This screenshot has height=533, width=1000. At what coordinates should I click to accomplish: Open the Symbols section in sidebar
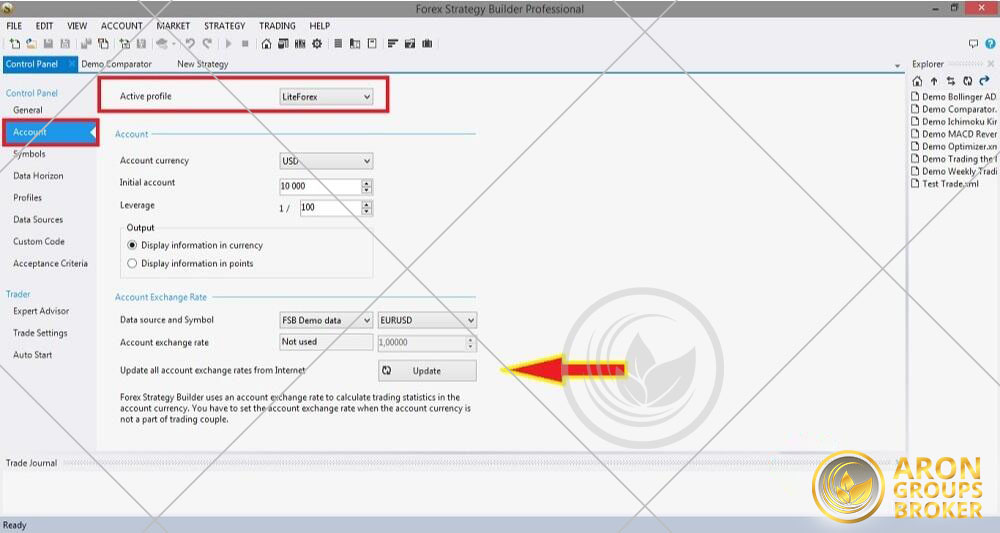(29, 154)
